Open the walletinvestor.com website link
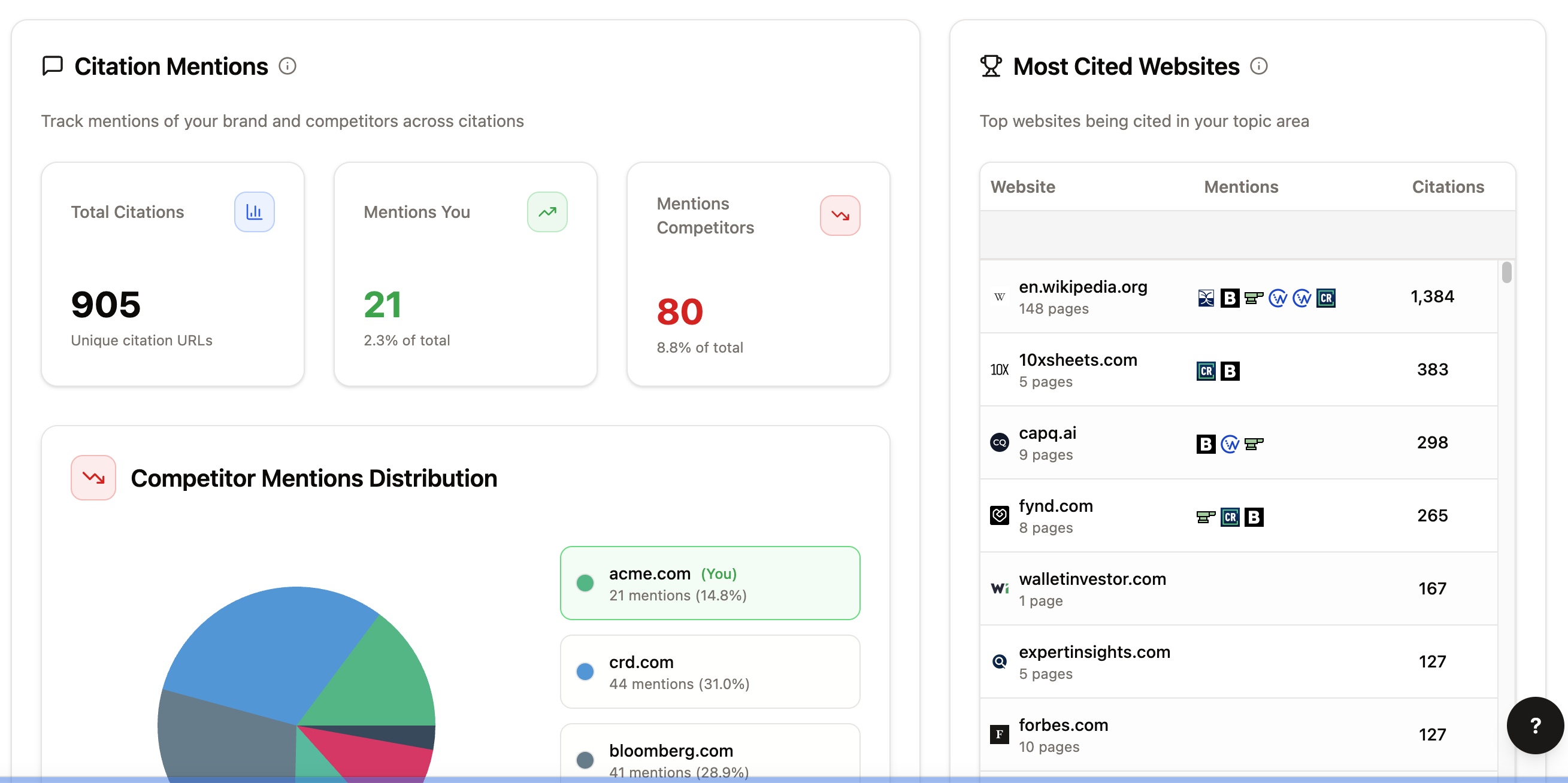 click(x=1092, y=579)
